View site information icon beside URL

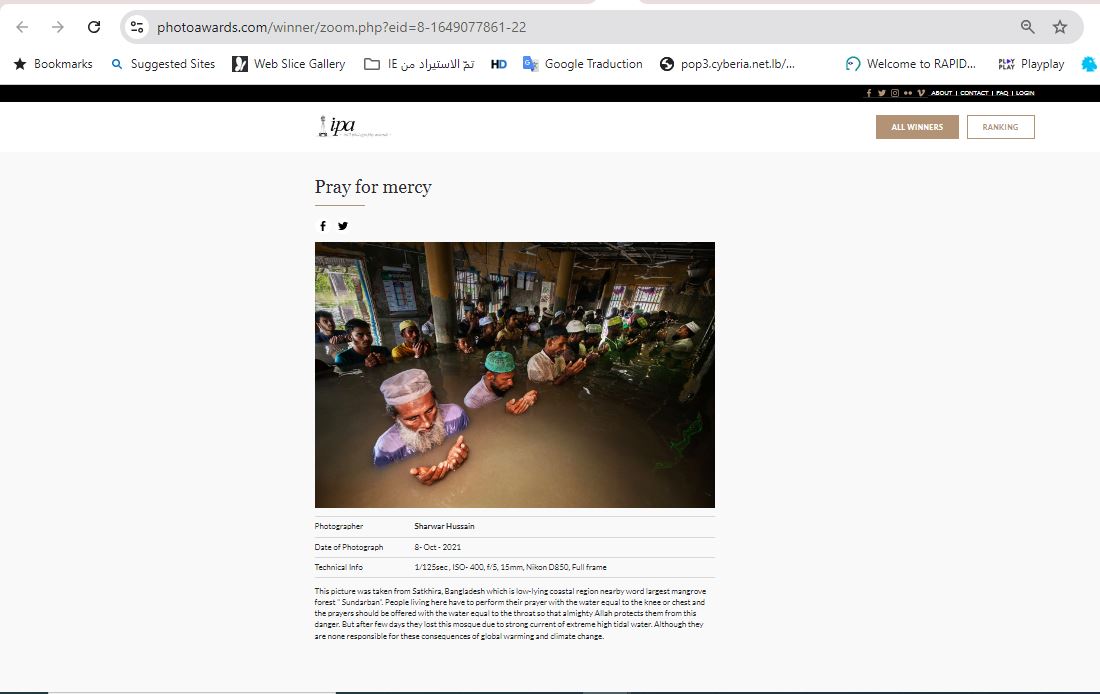pos(137,27)
